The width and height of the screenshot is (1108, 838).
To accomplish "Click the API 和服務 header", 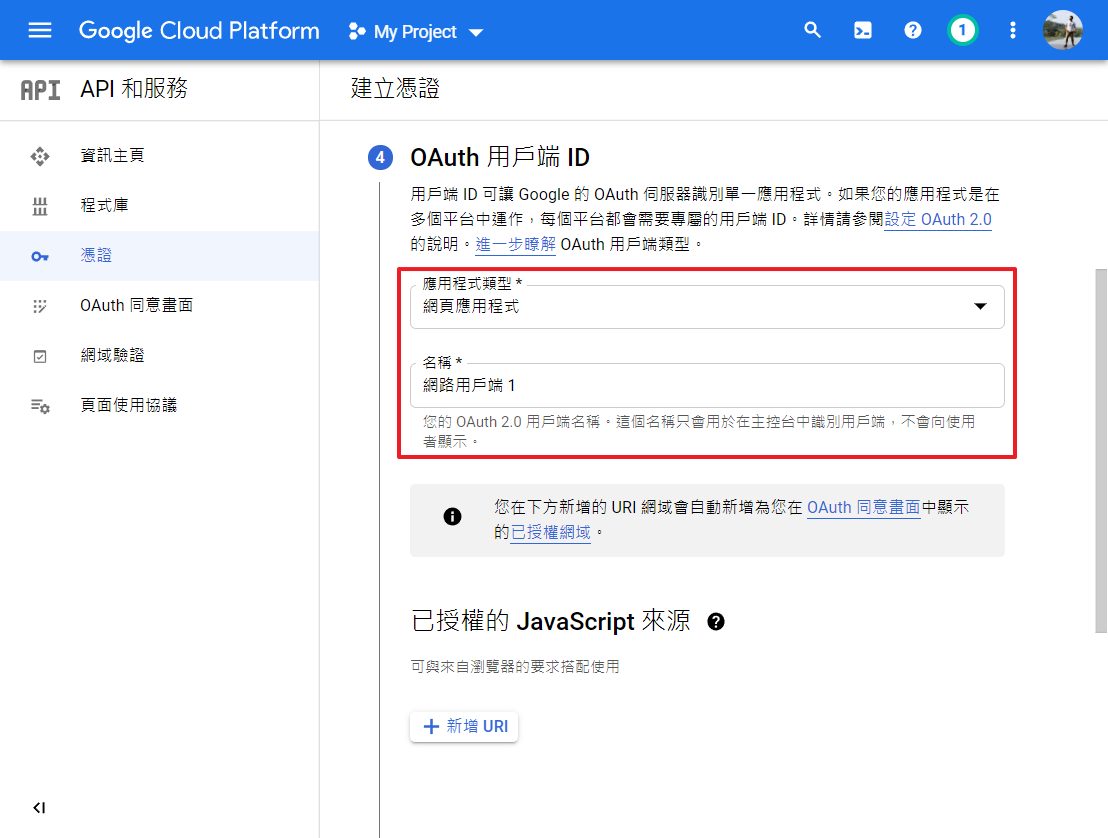I will [x=134, y=89].
